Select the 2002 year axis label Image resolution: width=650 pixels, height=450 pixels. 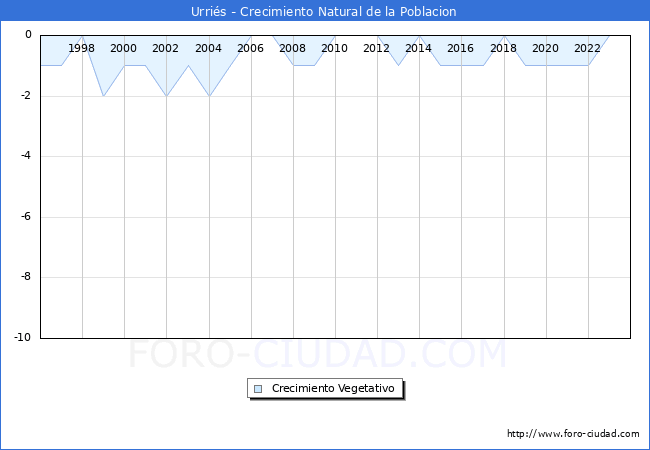tap(166, 48)
